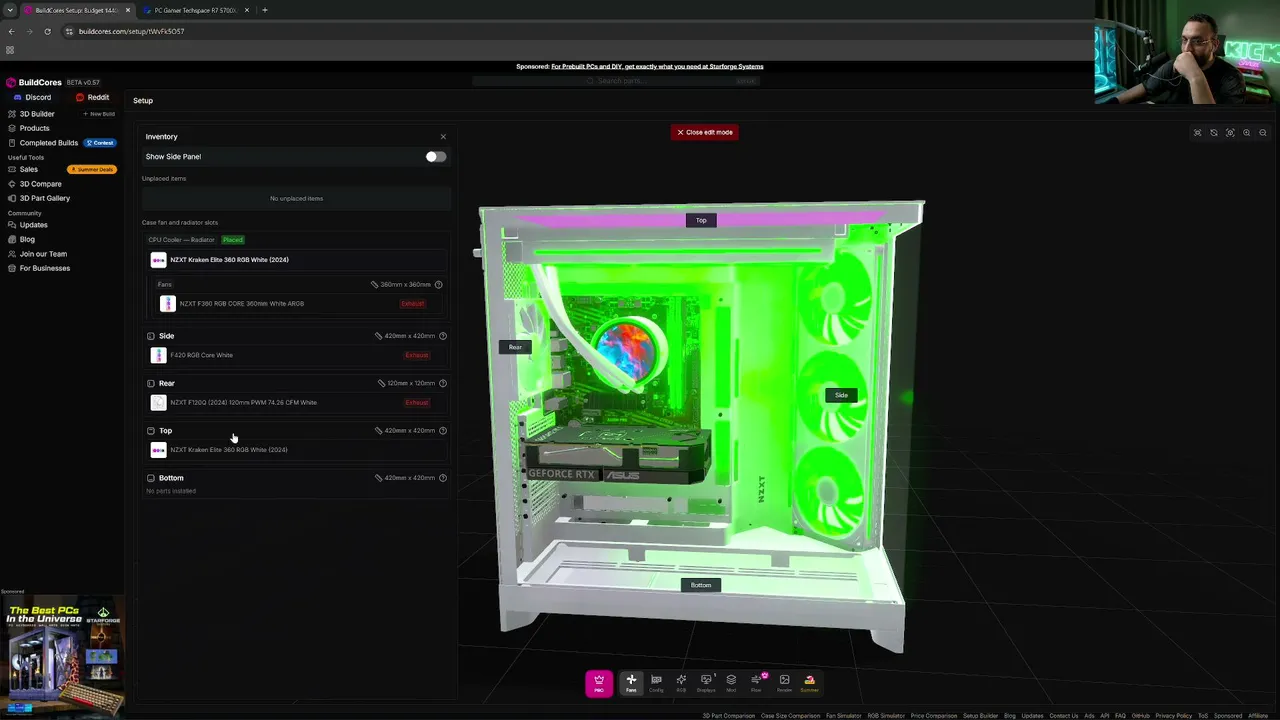The height and width of the screenshot is (720, 1280).
Task: Toggle the Exhaust badge for NZXT F360 fans
Action: click(413, 304)
